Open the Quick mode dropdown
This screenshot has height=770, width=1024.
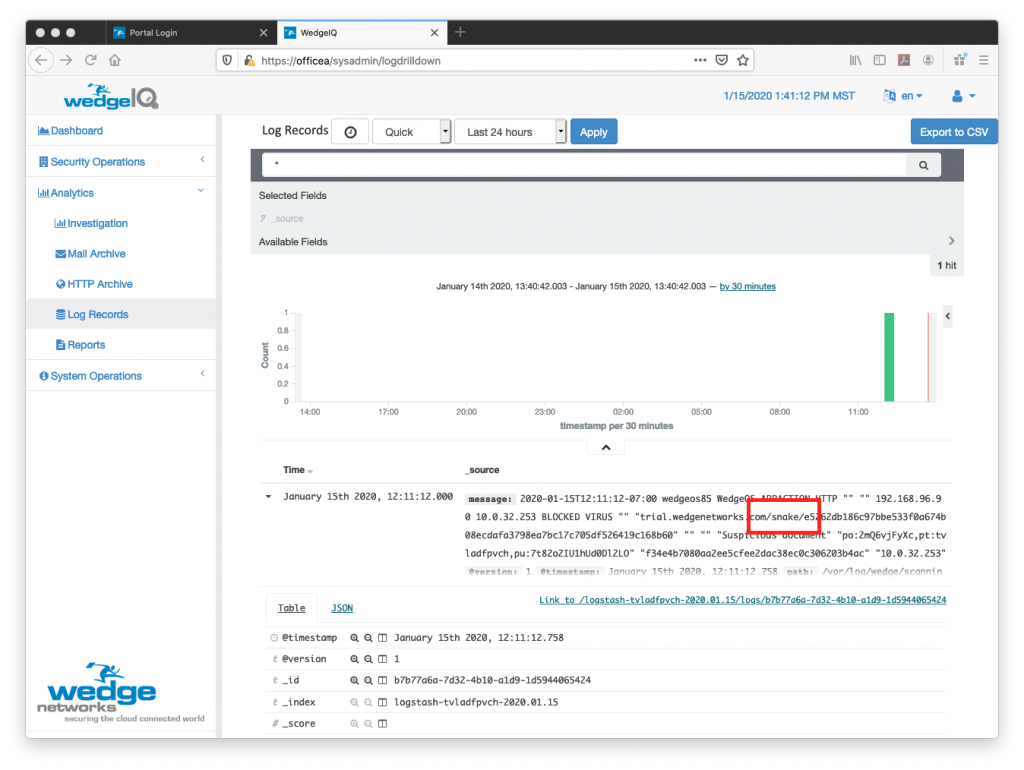click(x=411, y=132)
